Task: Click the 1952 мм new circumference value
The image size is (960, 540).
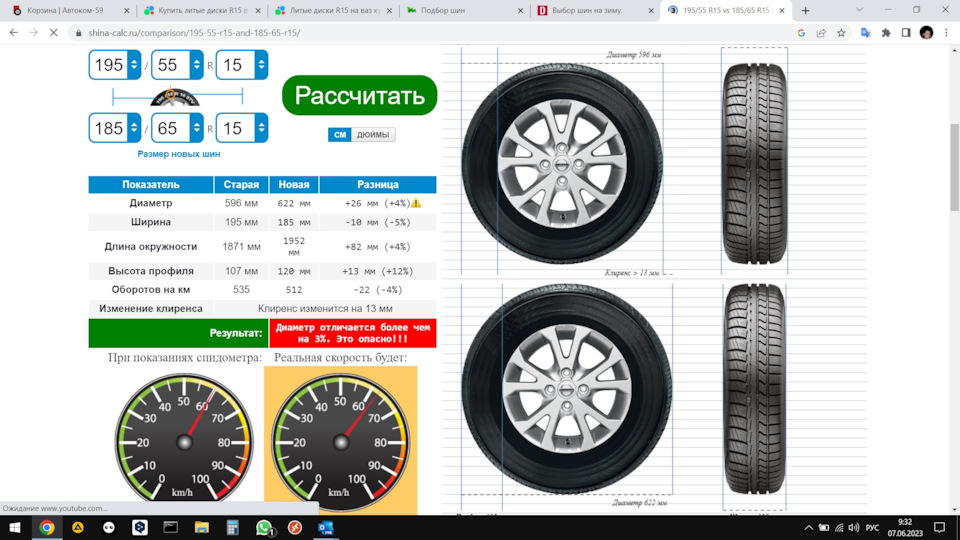Action: point(294,246)
